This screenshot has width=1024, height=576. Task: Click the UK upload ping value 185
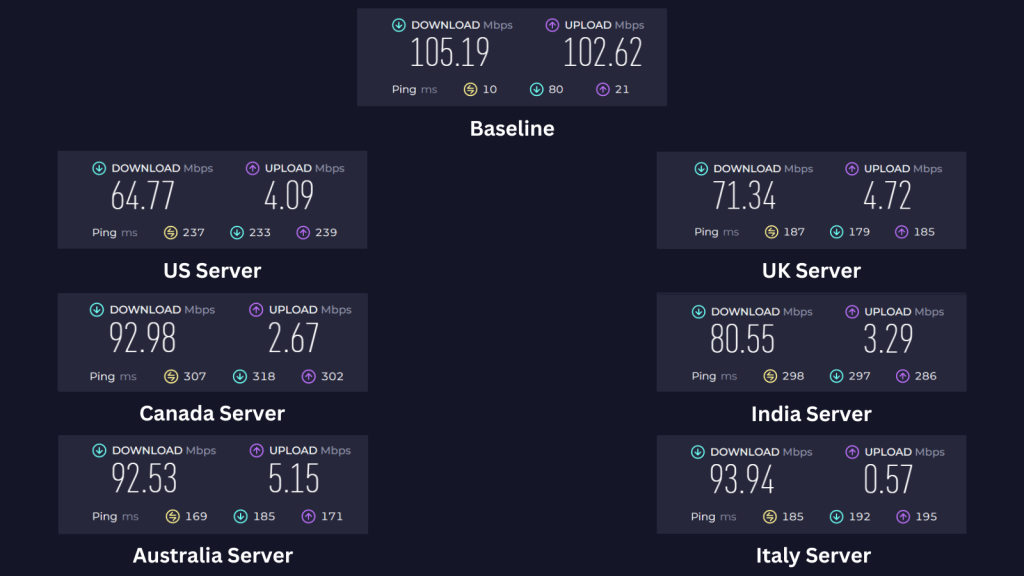coord(924,232)
